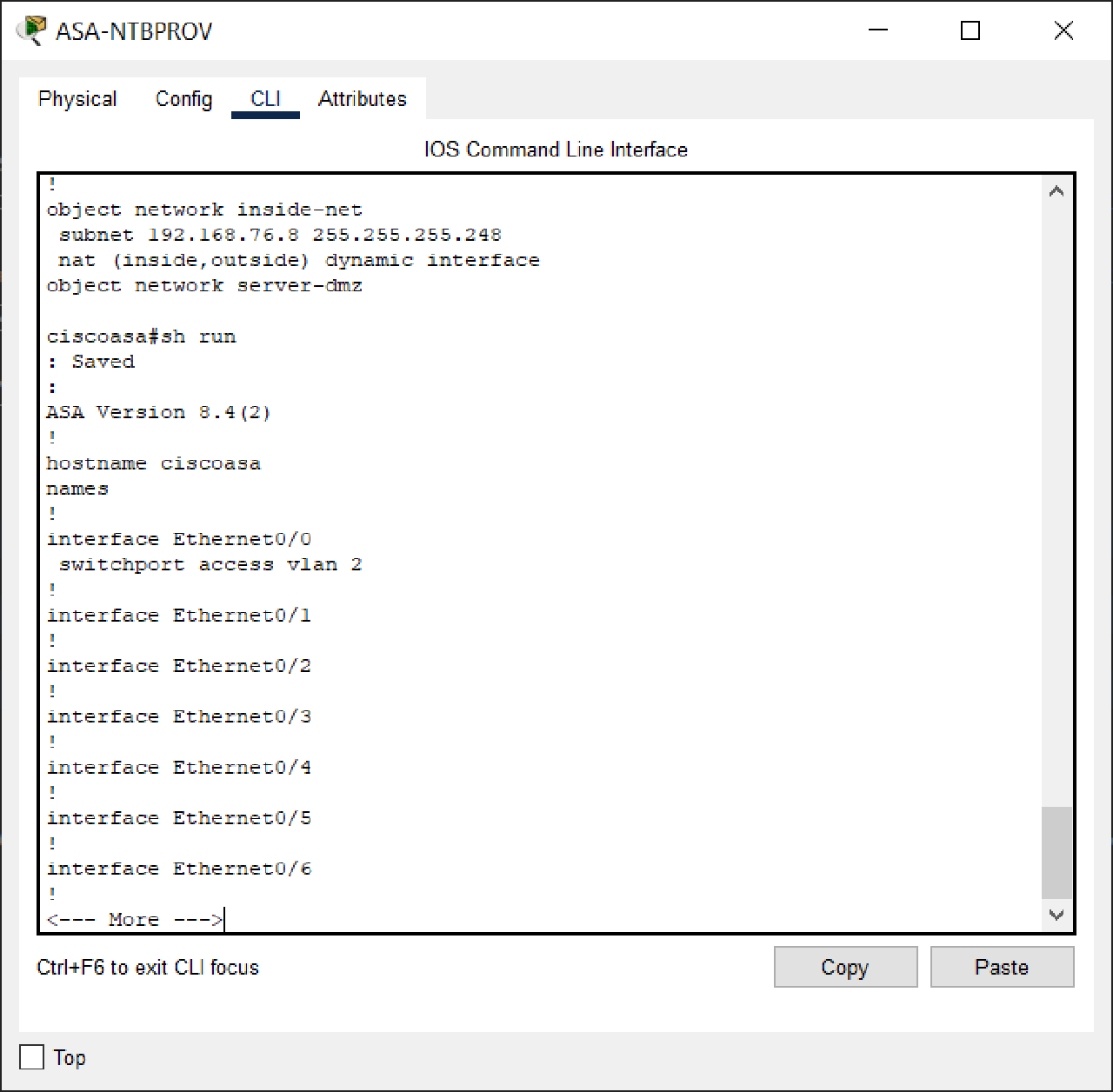Click the scrollbar down arrow

click(1056, 916)
